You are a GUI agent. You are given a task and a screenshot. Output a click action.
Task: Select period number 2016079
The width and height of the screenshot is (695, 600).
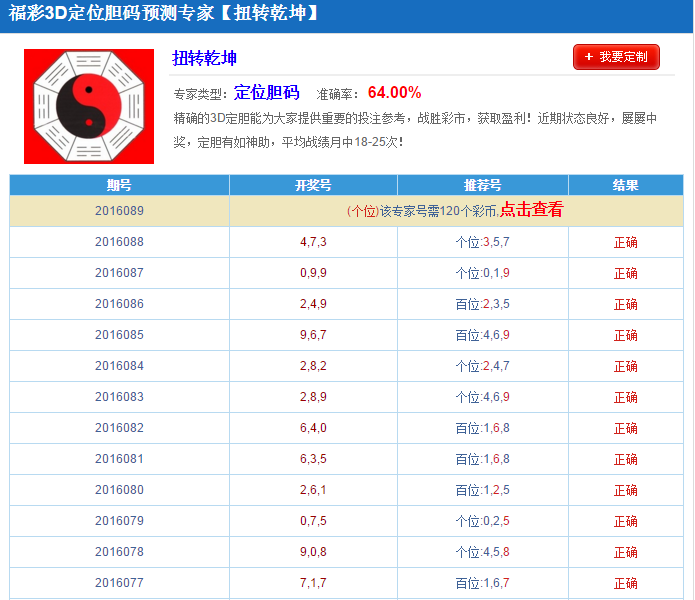(119, 521)
